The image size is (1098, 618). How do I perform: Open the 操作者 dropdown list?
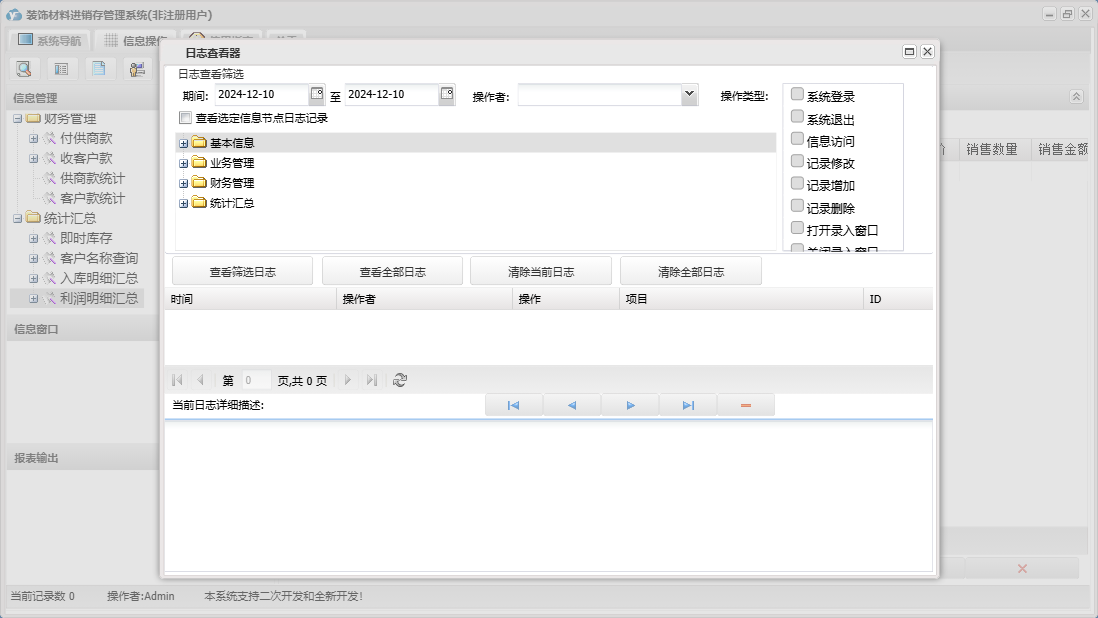688,94
